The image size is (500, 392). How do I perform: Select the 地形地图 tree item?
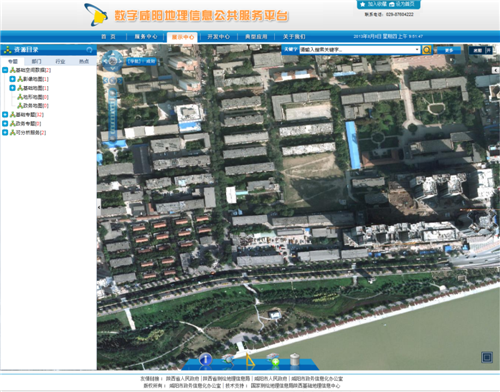33,97
